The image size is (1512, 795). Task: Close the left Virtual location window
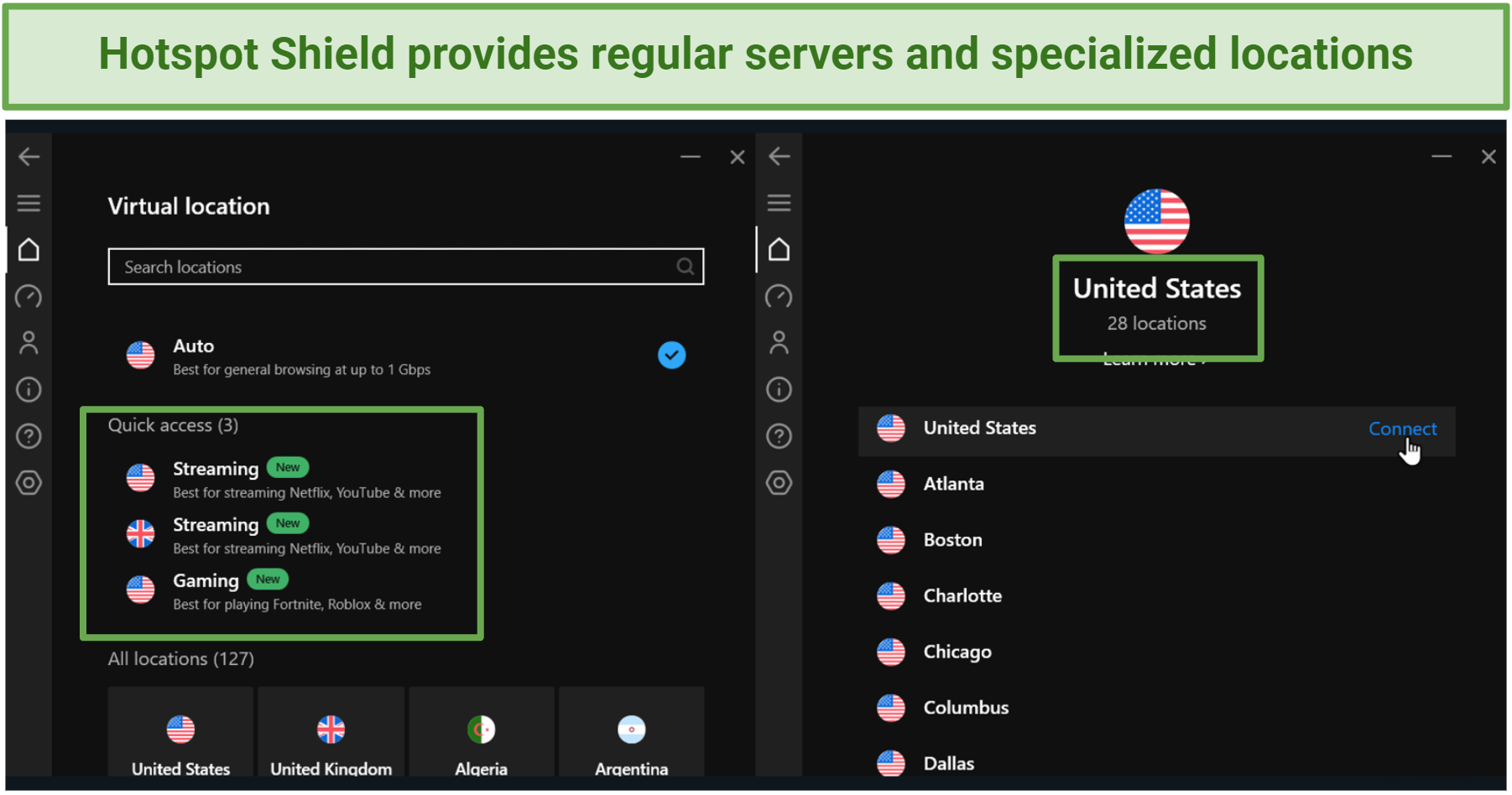738,157
